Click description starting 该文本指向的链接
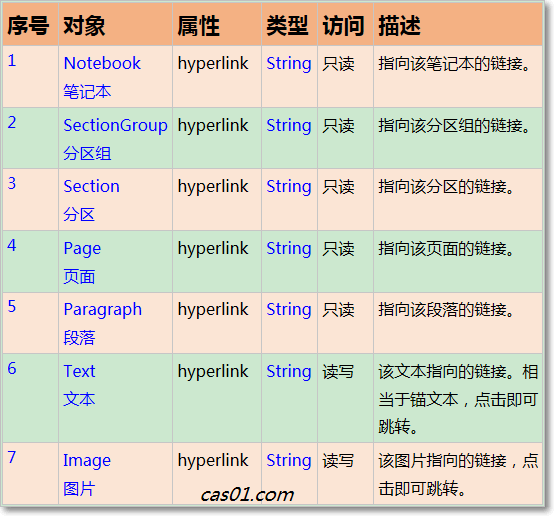This screenshot has width=554, height=516. [x=458, y=399]
